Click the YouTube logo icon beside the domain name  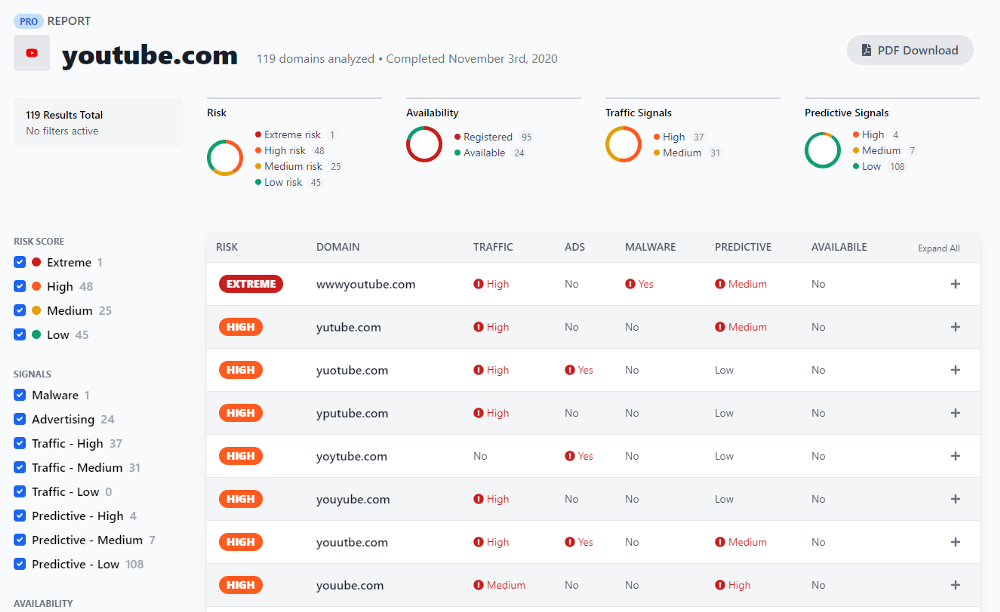coord(31,53)
